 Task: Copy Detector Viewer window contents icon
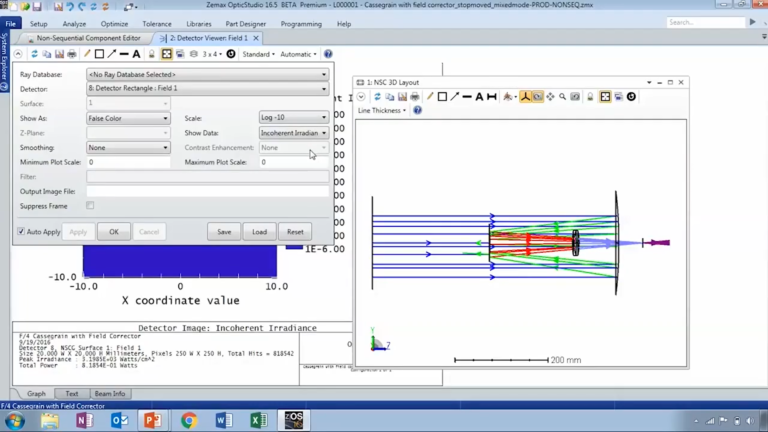[x=47, y=54]
